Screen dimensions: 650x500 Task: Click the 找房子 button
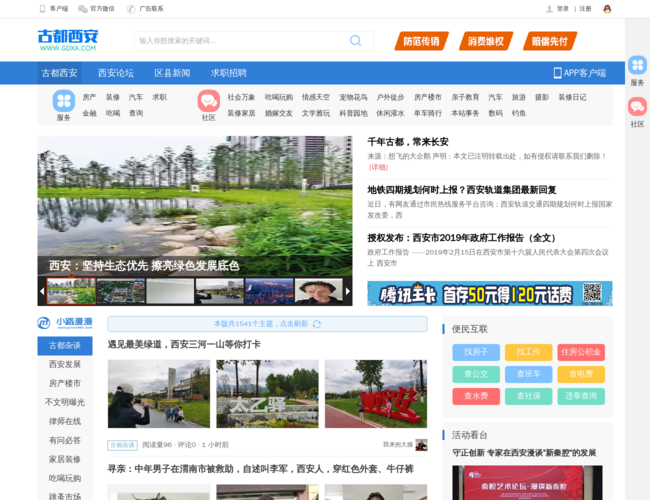coord(476,352)
